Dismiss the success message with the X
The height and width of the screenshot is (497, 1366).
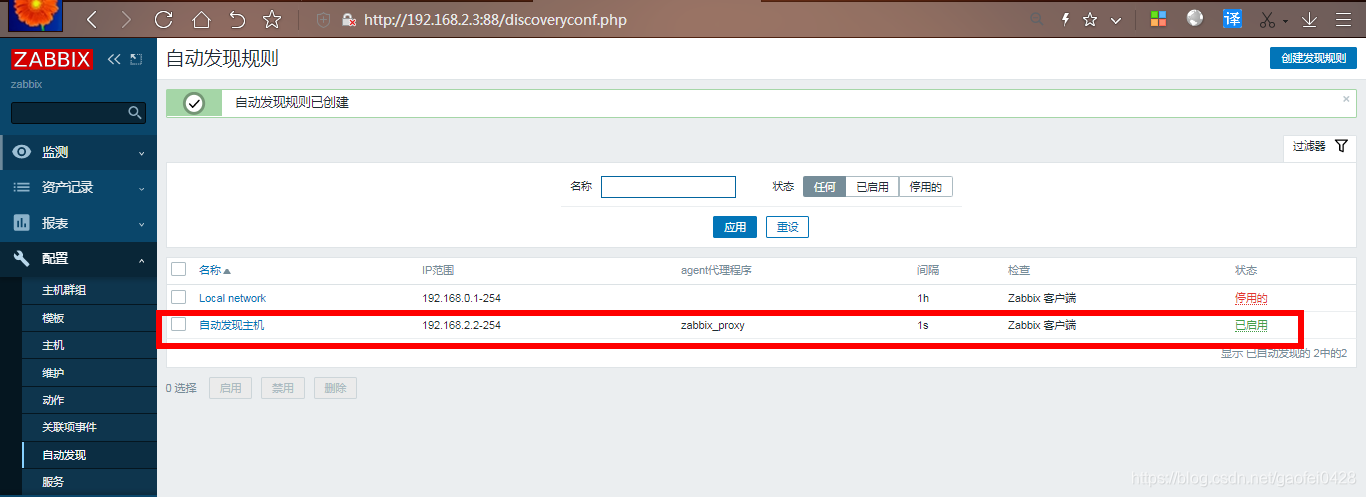click(1346, 99)
